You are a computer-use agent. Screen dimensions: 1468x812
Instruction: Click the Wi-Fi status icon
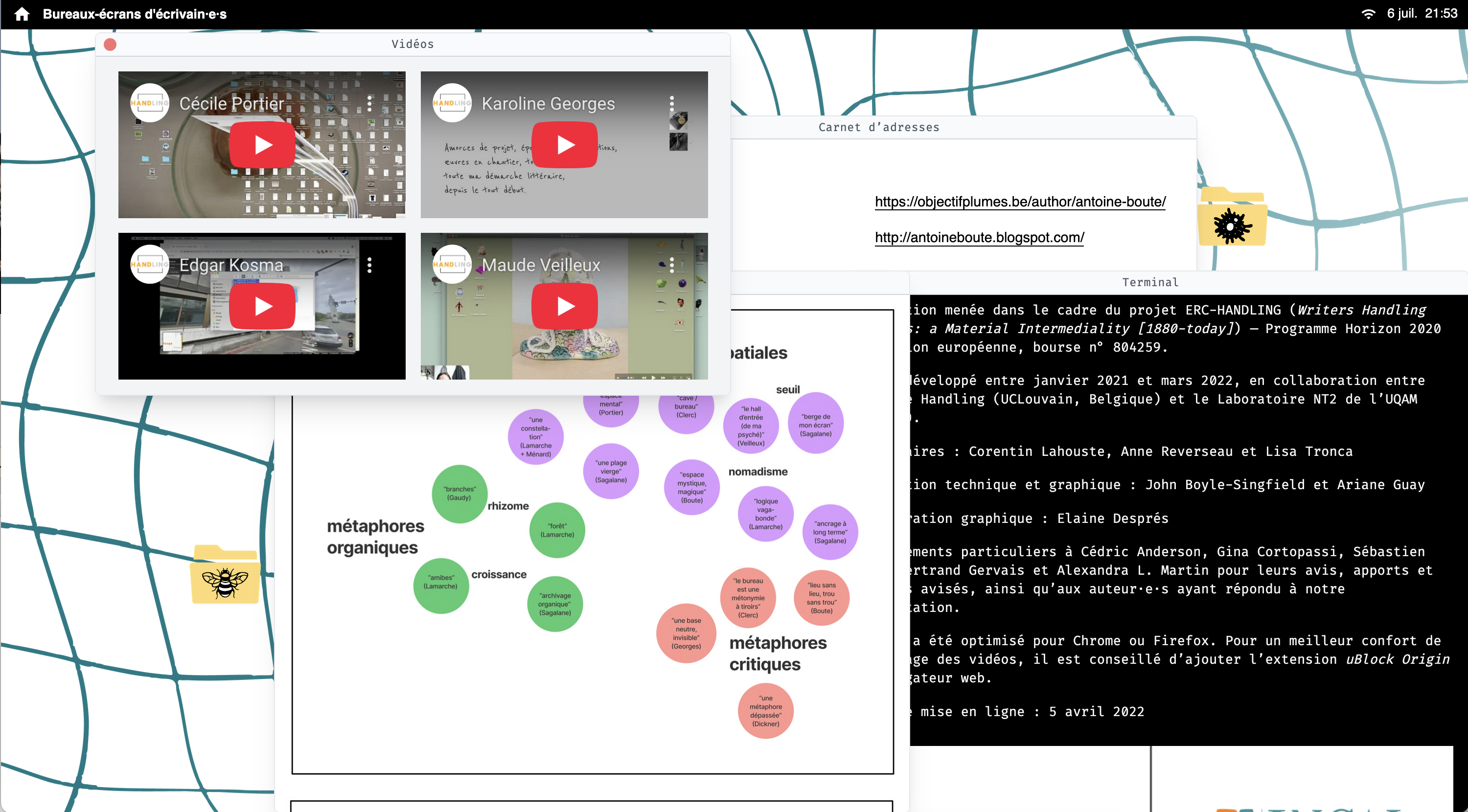tap(1368, 14)
